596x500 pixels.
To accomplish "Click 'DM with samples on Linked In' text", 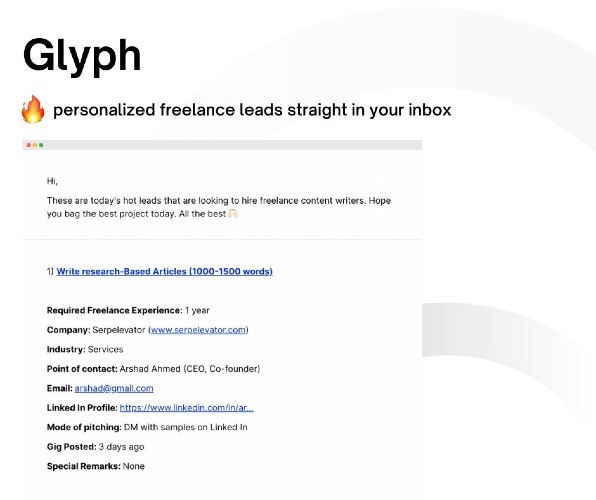I will click(x=185, y=427).
